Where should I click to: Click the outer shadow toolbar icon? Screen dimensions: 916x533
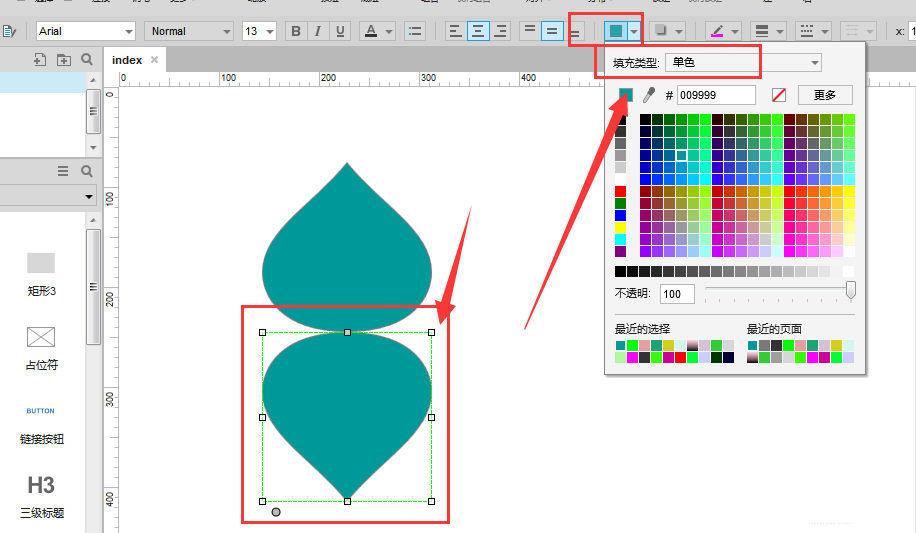pos(661,30)
